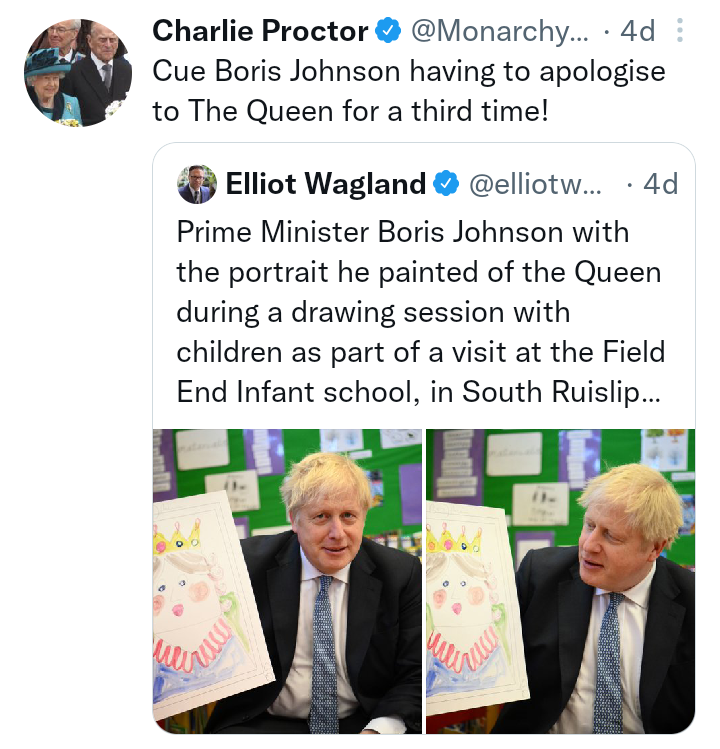Open the right photo of Boris Johnson
This screenshot has height=749, width=720.
coord(560,580)
